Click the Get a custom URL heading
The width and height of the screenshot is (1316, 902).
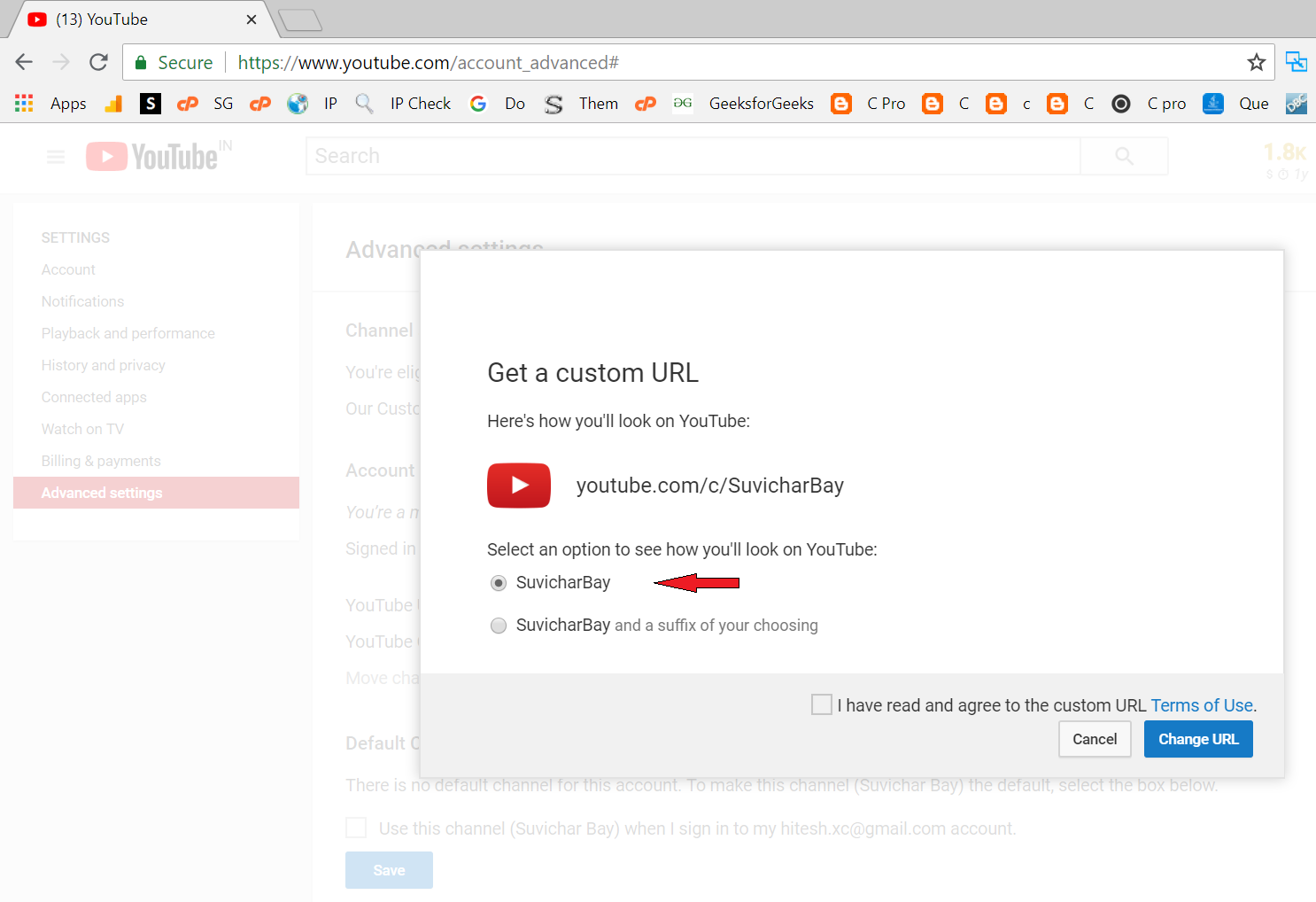592,373
